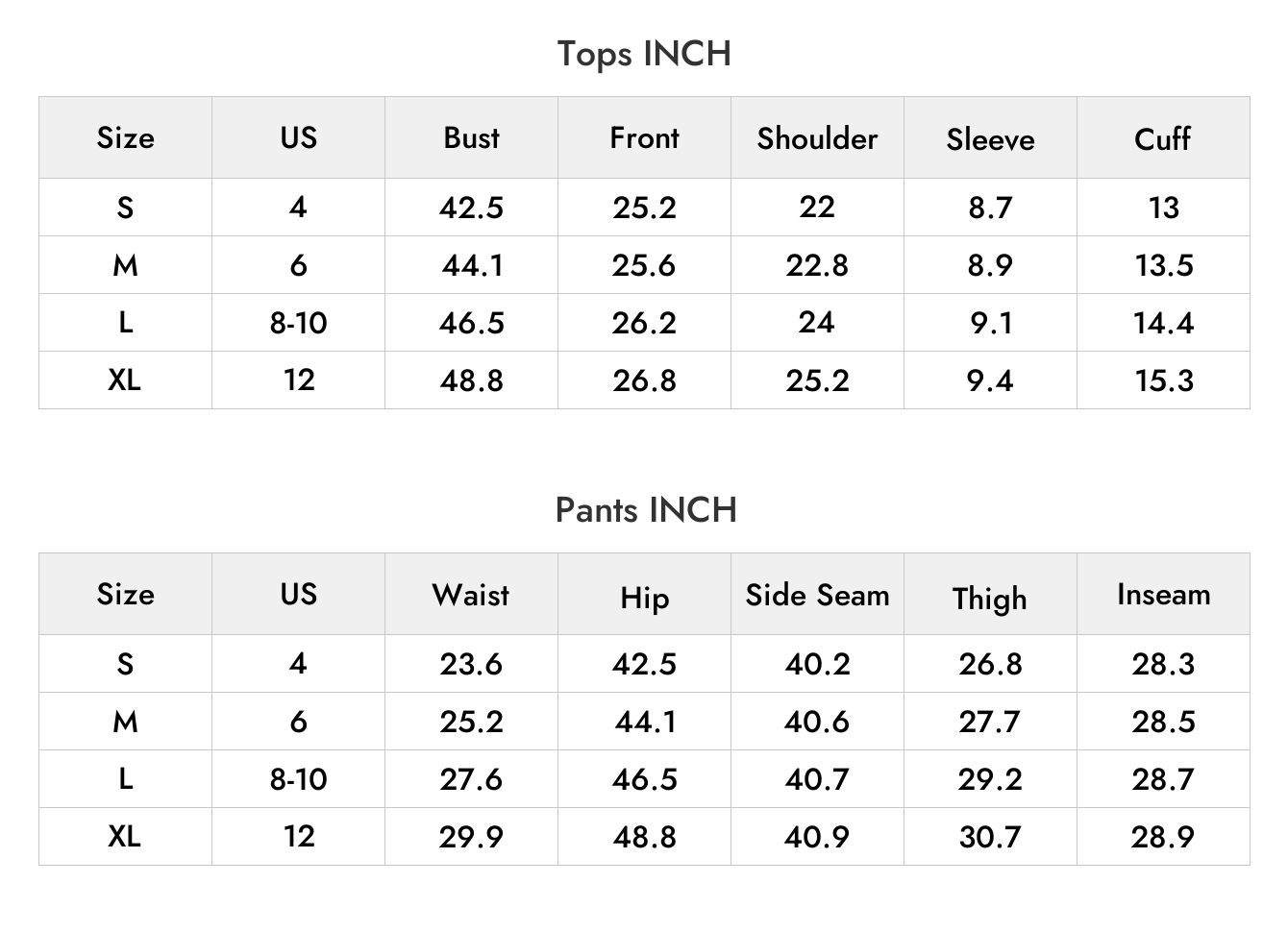The image size is (1288, 932).
Task: Click the Side Seam column header
Action: 817,595
